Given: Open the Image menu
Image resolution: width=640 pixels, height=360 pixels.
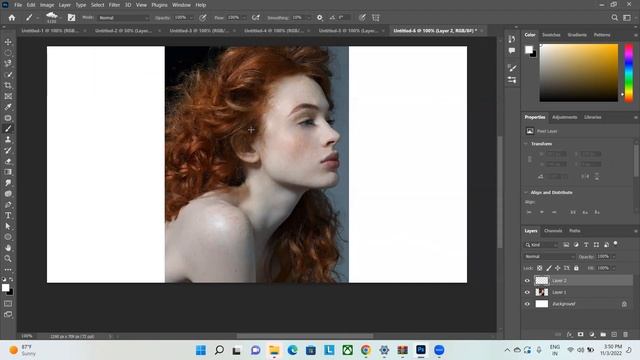Looking at the screenshot, I should [x=47, y=5].
